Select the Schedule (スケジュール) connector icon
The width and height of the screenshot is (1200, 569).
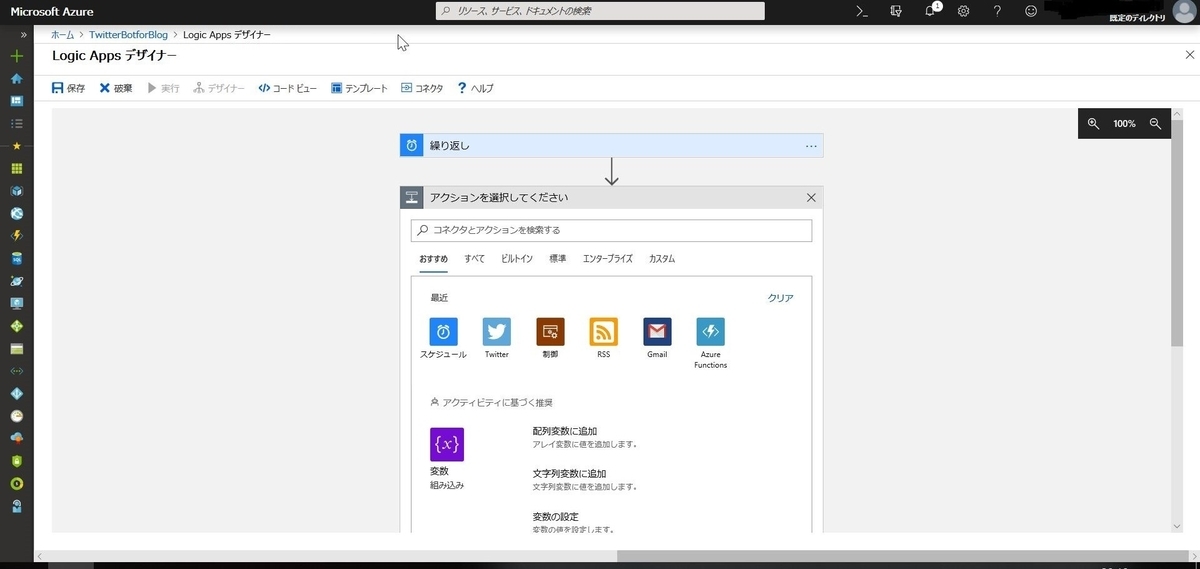point(443,331)
